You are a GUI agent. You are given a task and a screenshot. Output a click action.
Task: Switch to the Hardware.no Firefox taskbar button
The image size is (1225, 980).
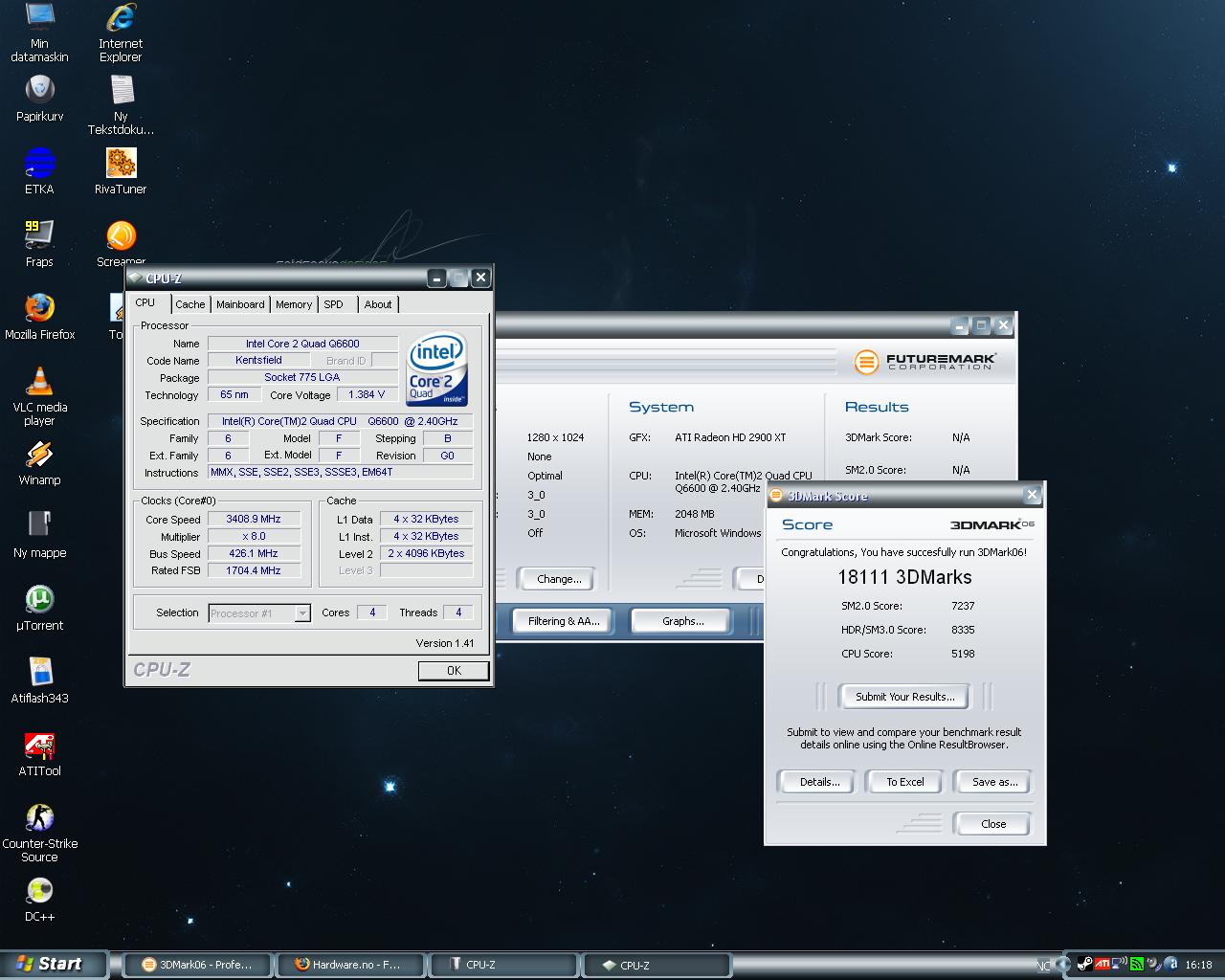tap(350, 965)
